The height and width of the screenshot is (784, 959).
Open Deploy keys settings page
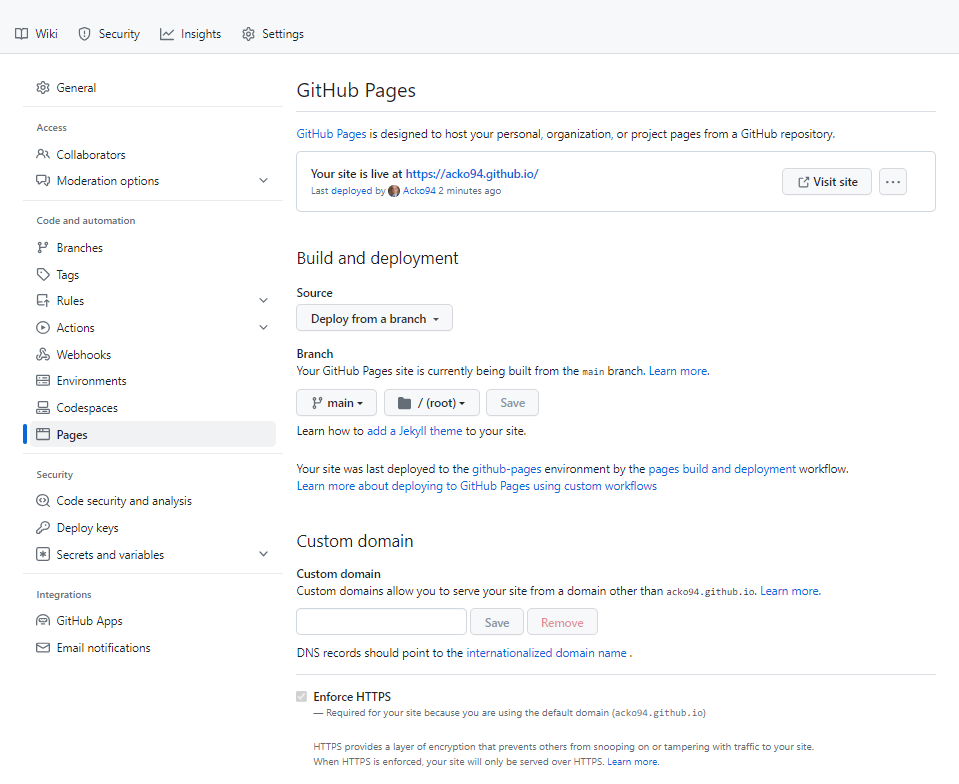[153, 527]
